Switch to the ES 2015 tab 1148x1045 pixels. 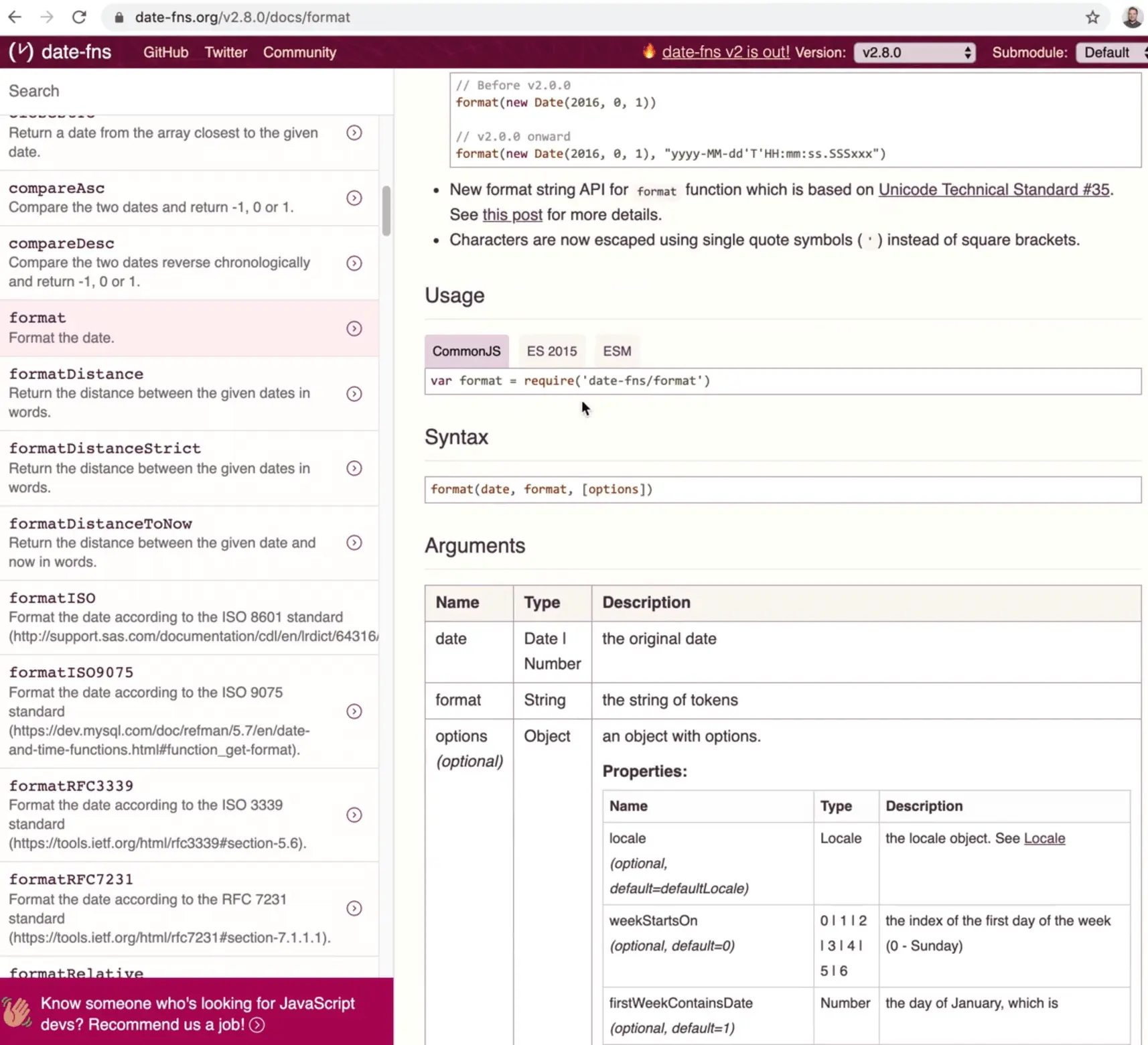pyautogui.click(x=551, y=350)
